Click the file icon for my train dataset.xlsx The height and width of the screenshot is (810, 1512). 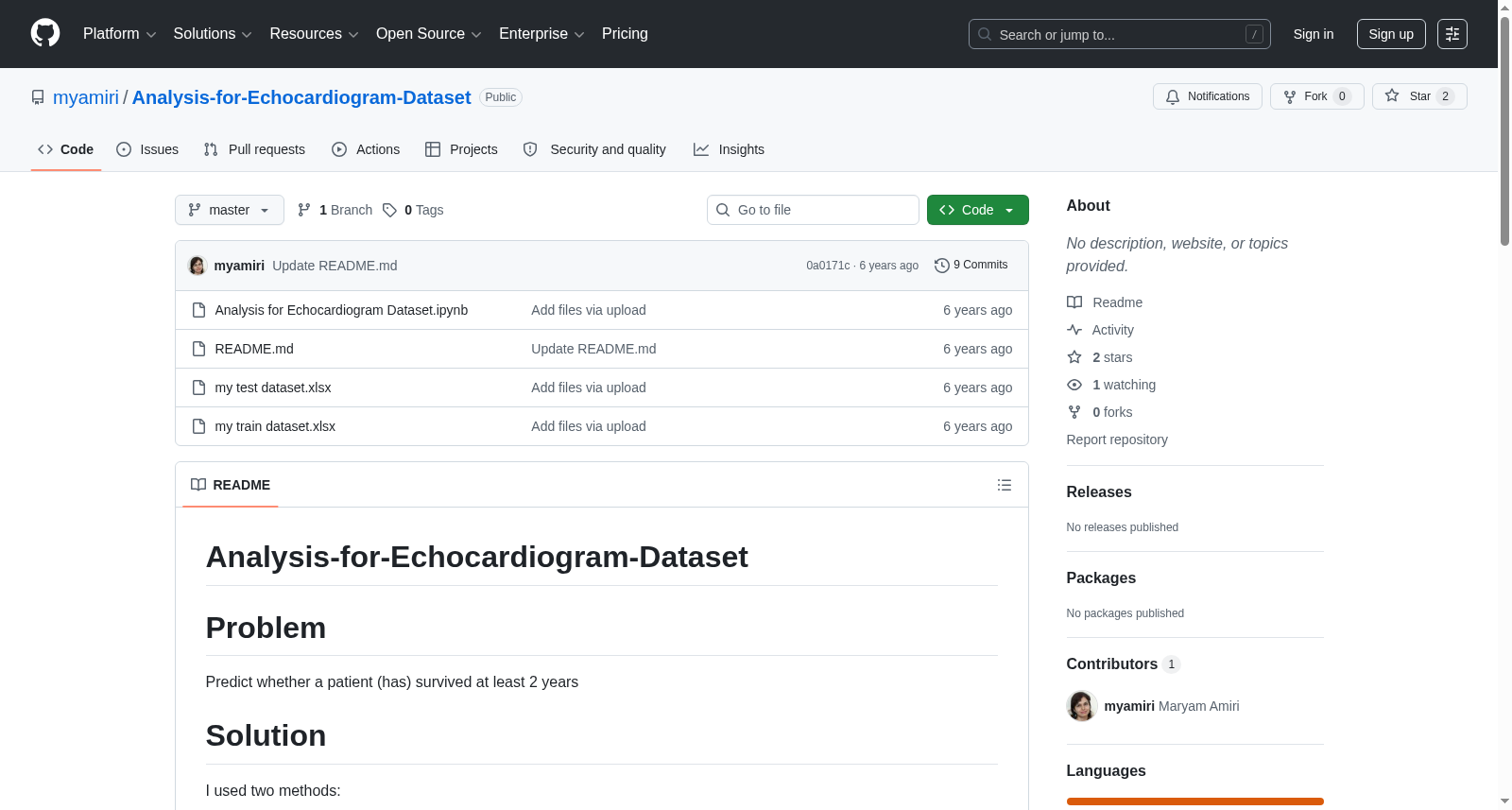click(x=198, y=426)
